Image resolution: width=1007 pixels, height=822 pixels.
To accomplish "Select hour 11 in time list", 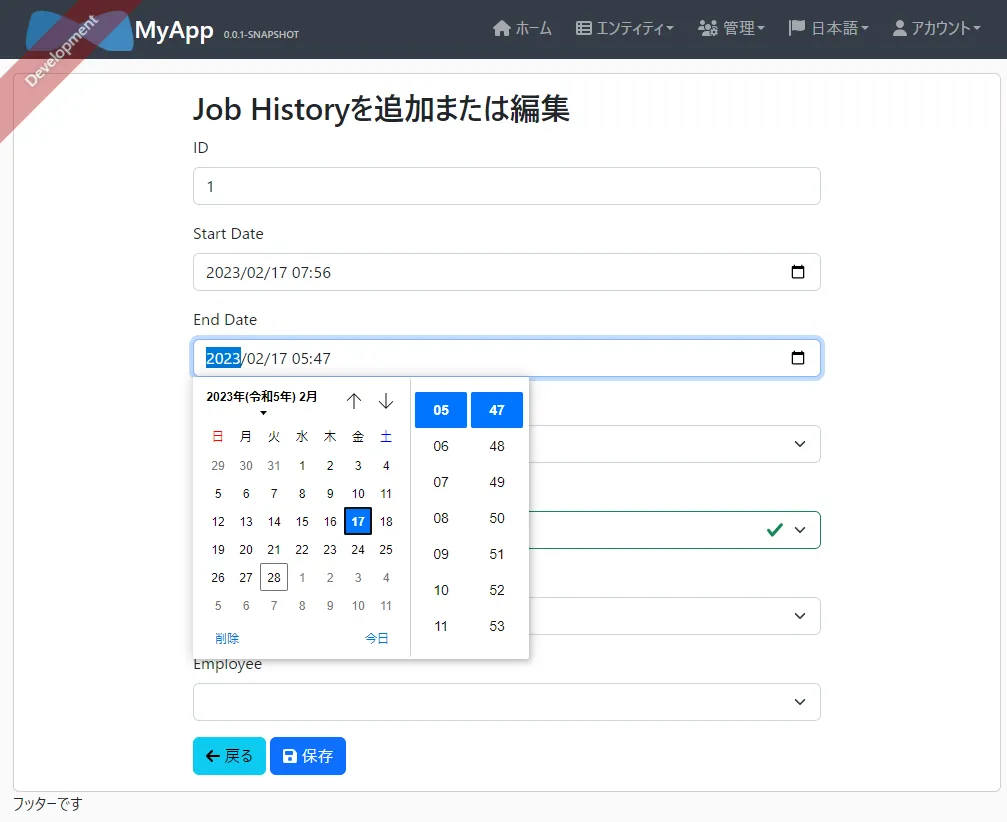I will tap(441, 625).
